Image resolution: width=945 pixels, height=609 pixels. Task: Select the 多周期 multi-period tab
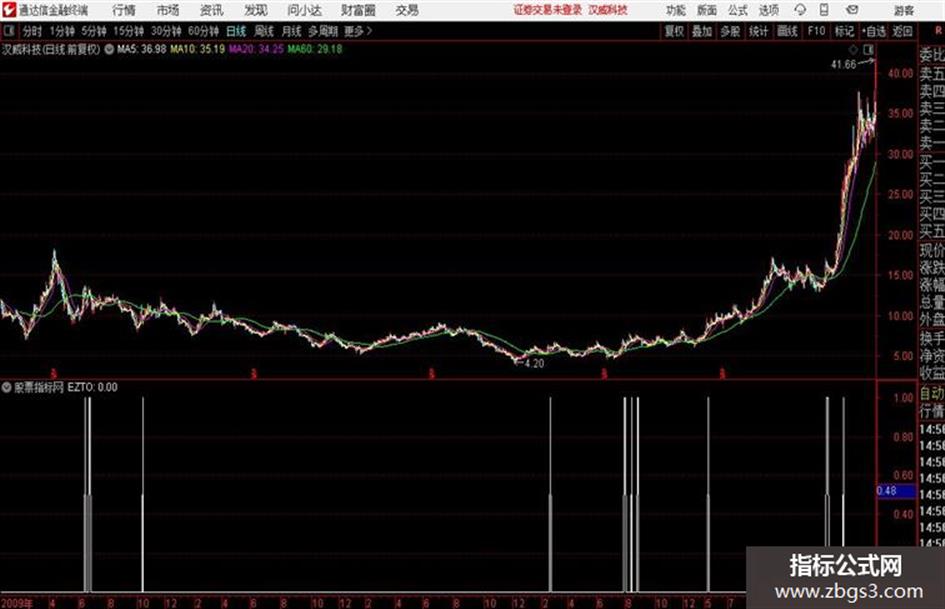pyautogui.click(x=323, y=31)
